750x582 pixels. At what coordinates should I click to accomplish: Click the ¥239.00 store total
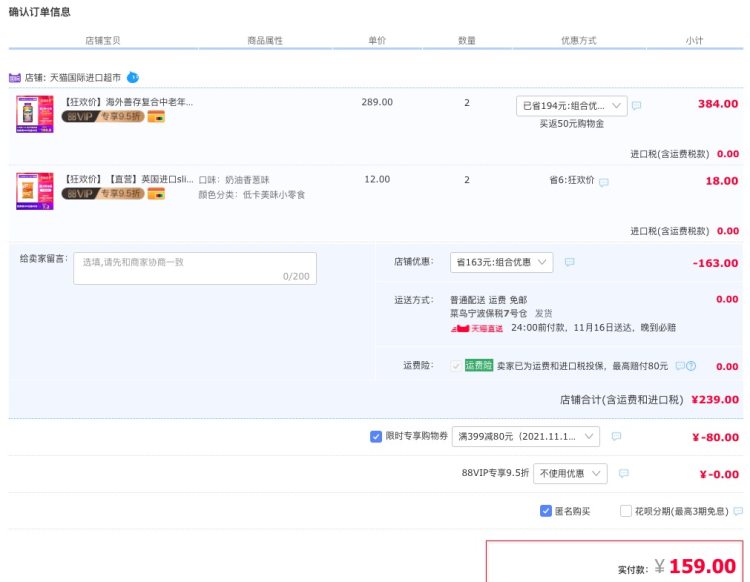click(x=715, y=399)
